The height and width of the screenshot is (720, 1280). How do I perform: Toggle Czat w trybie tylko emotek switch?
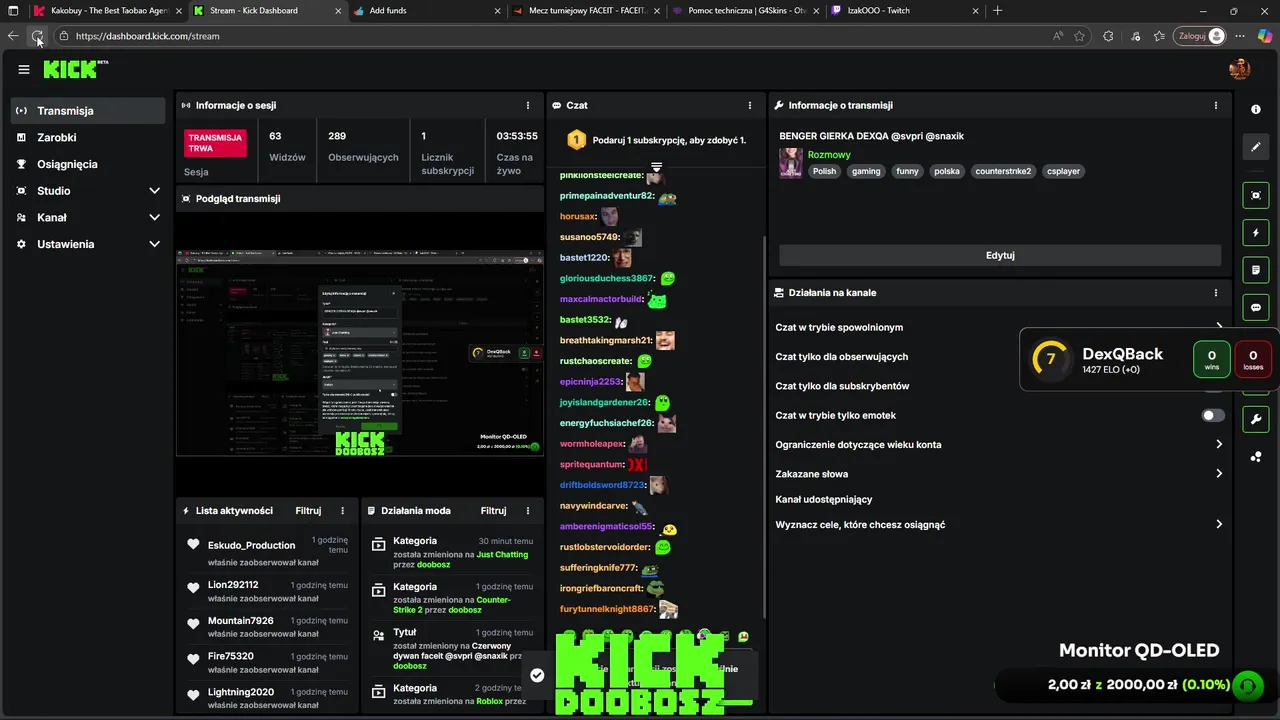[1213, 415]
